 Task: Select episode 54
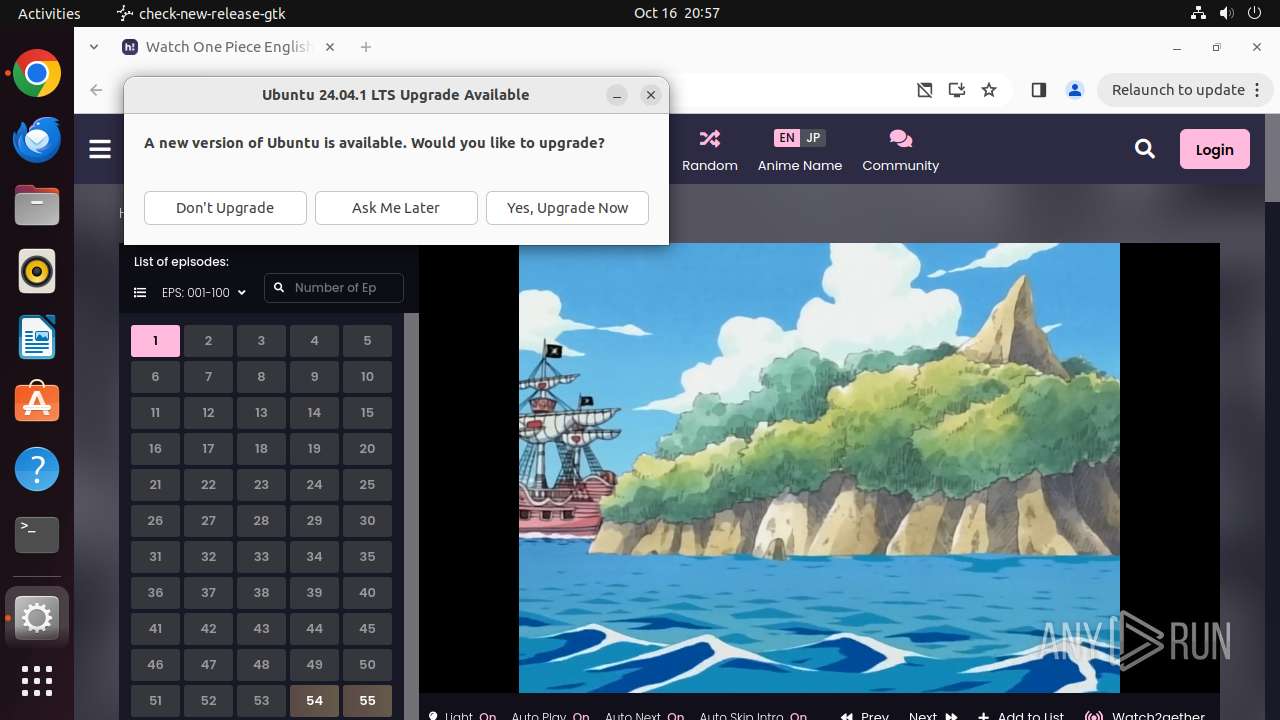coord(314,701)
